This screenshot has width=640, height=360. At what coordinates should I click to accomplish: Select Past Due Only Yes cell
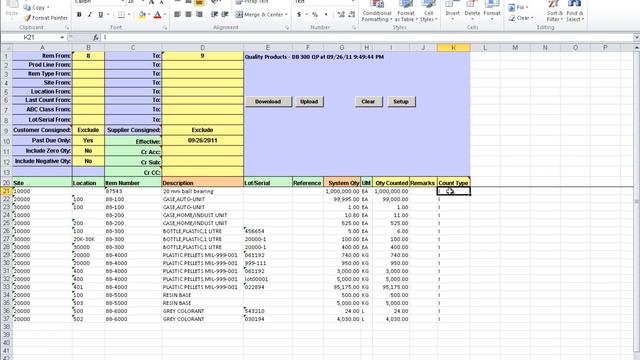88,140
